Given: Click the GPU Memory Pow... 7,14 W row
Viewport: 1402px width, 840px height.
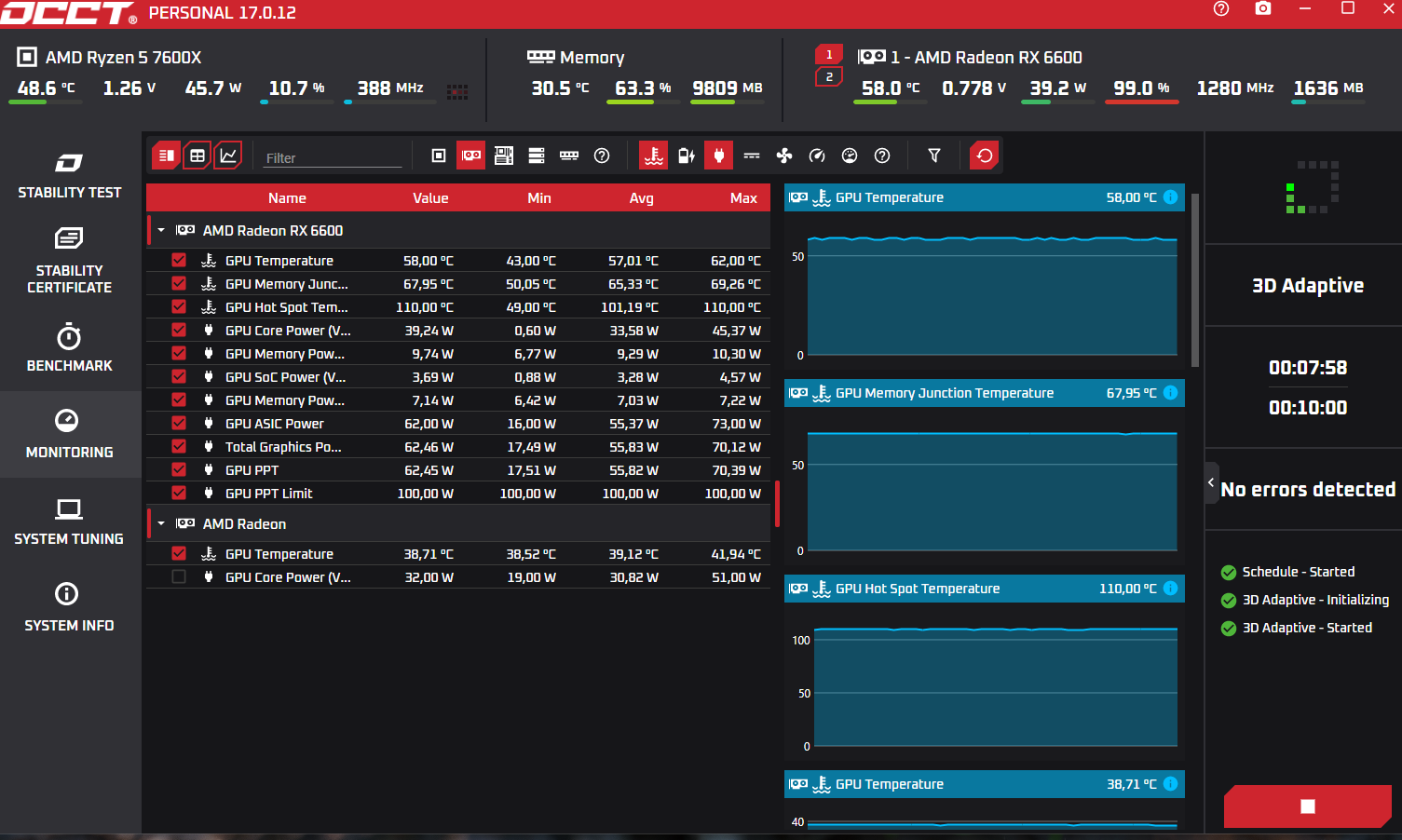Looking at the screenshot, I should coord(458,400).
